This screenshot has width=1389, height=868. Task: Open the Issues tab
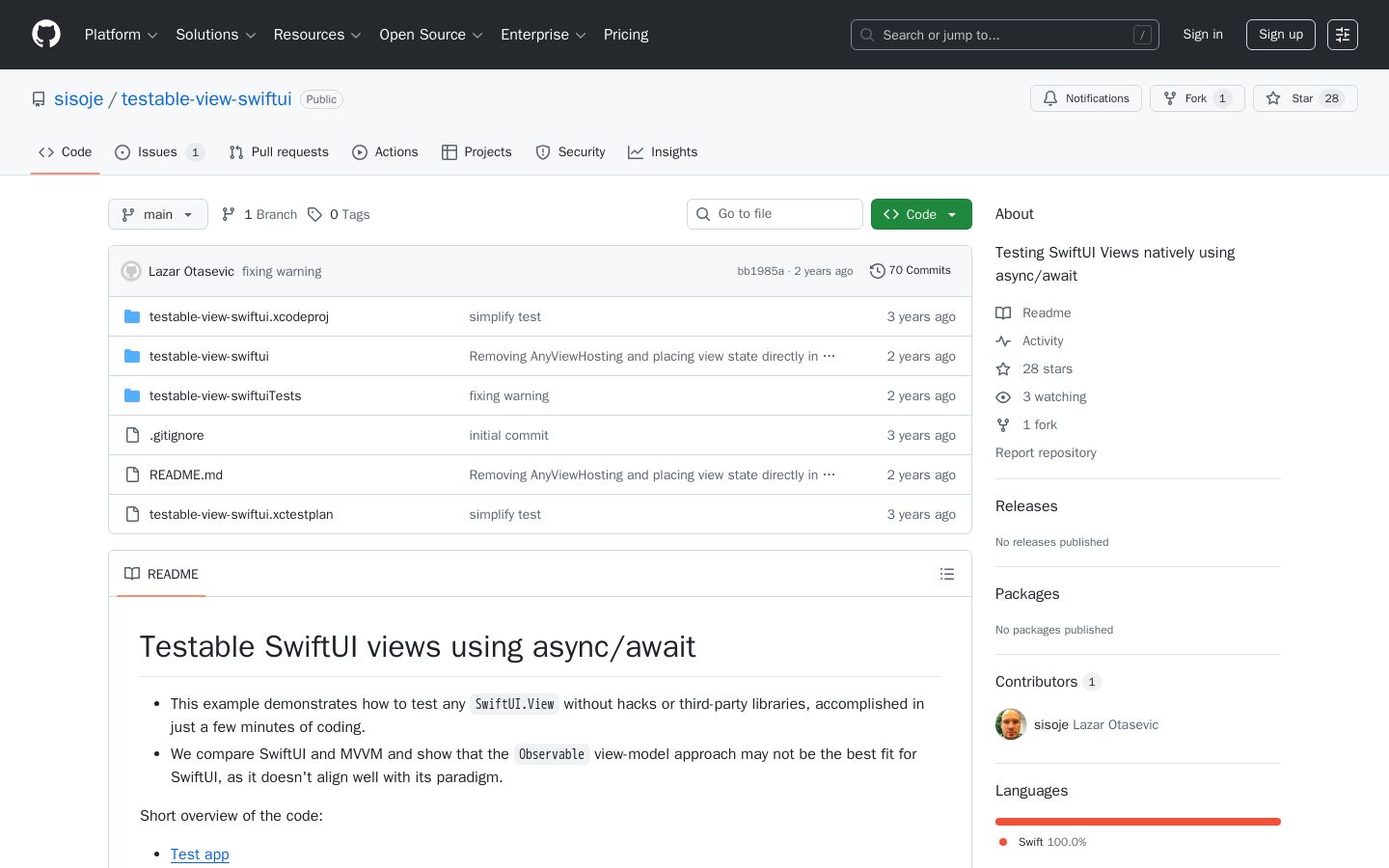coord(159,152)
